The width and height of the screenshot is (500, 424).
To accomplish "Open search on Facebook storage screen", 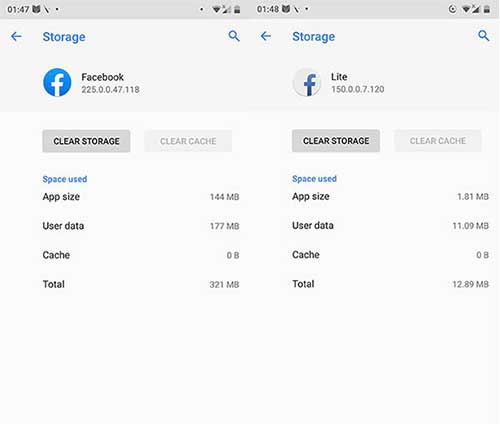I will click(234, 36).
